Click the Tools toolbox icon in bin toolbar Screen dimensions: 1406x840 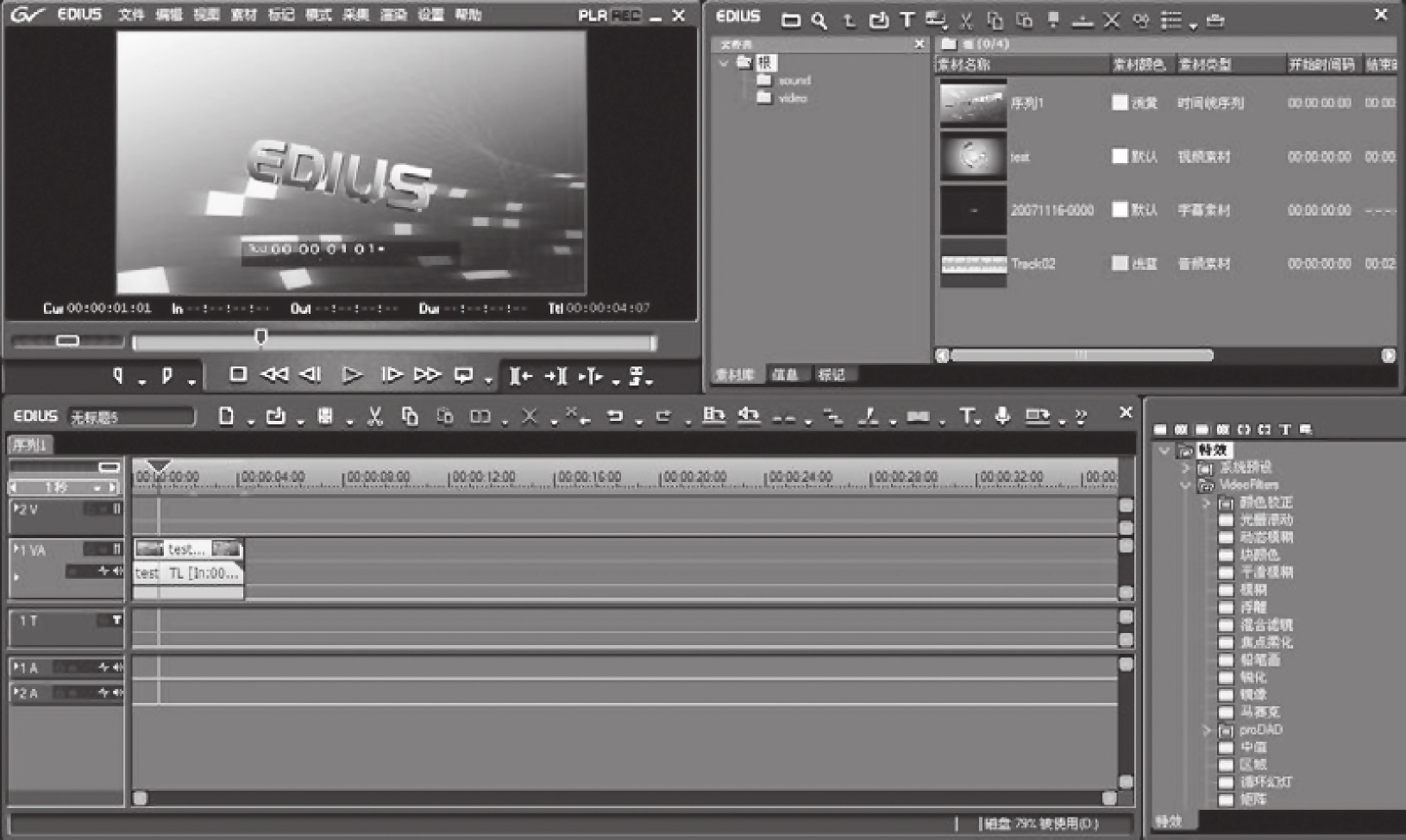[1215, 21]
